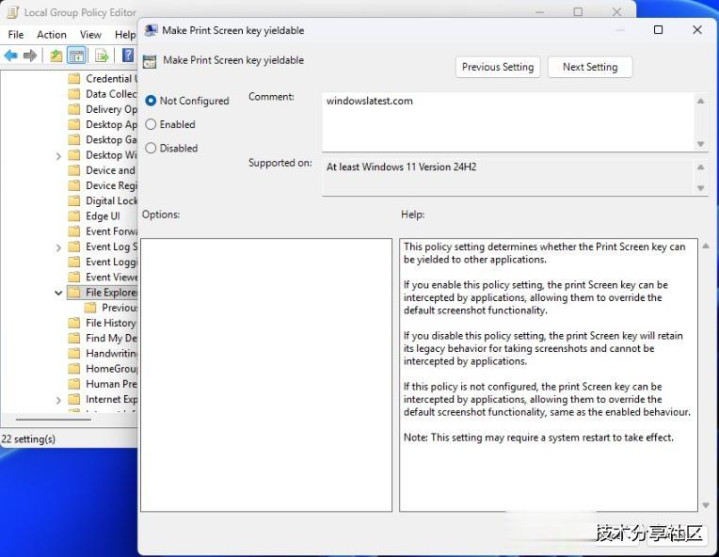Click the Credential folder icon in tree
The image size is (719, 557).
coord(74,79)
